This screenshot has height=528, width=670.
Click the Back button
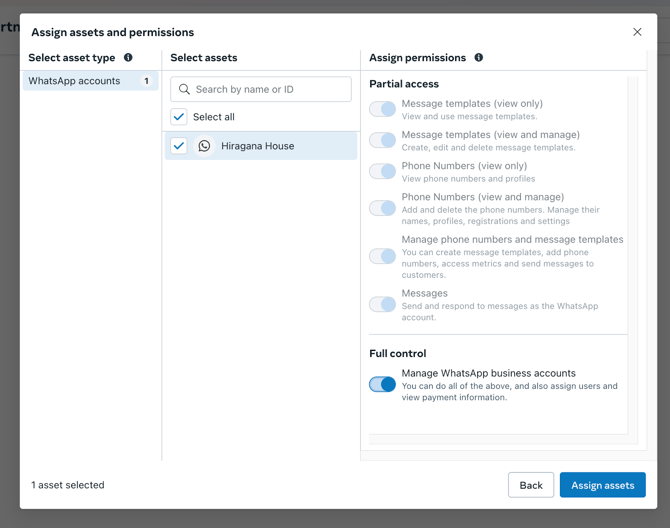530,485
